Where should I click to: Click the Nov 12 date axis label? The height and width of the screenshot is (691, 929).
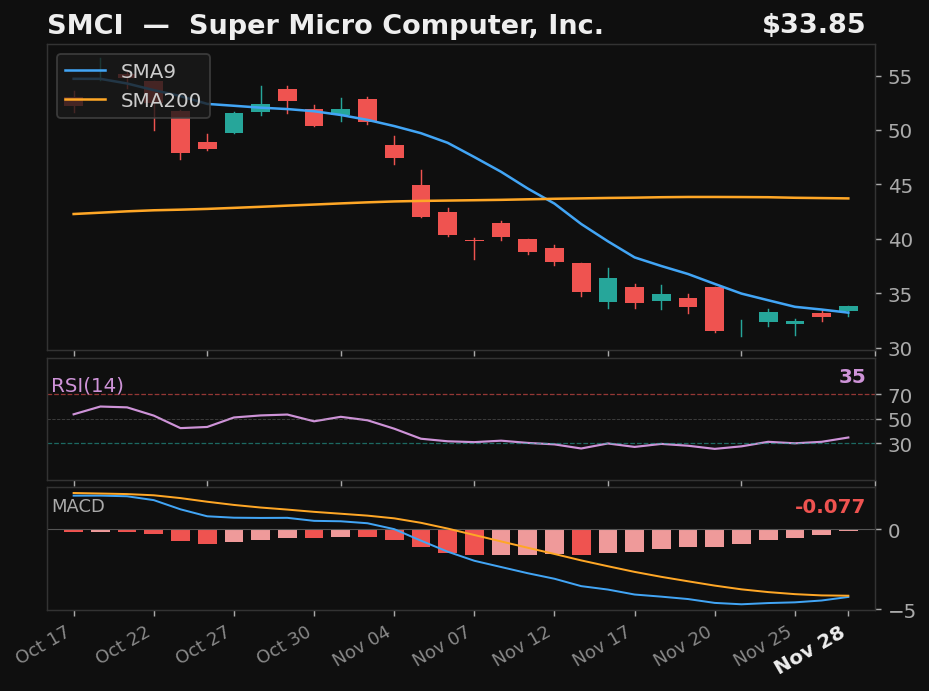pyautogui.click(x=521, y=645)
